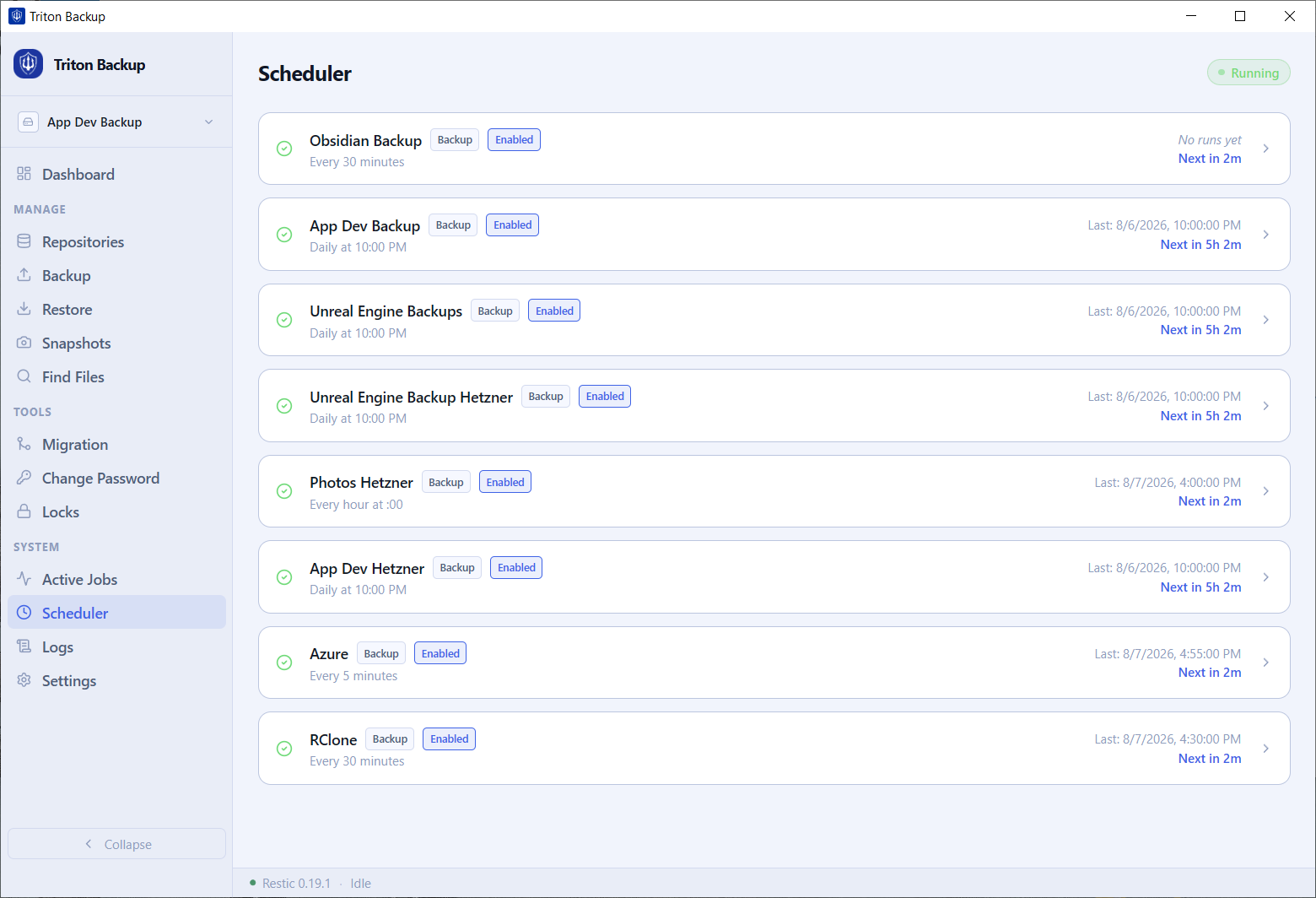Click the green check icon for Obsidian Backup
Screen dimensions: 1316x898
(x=284, y=149)
